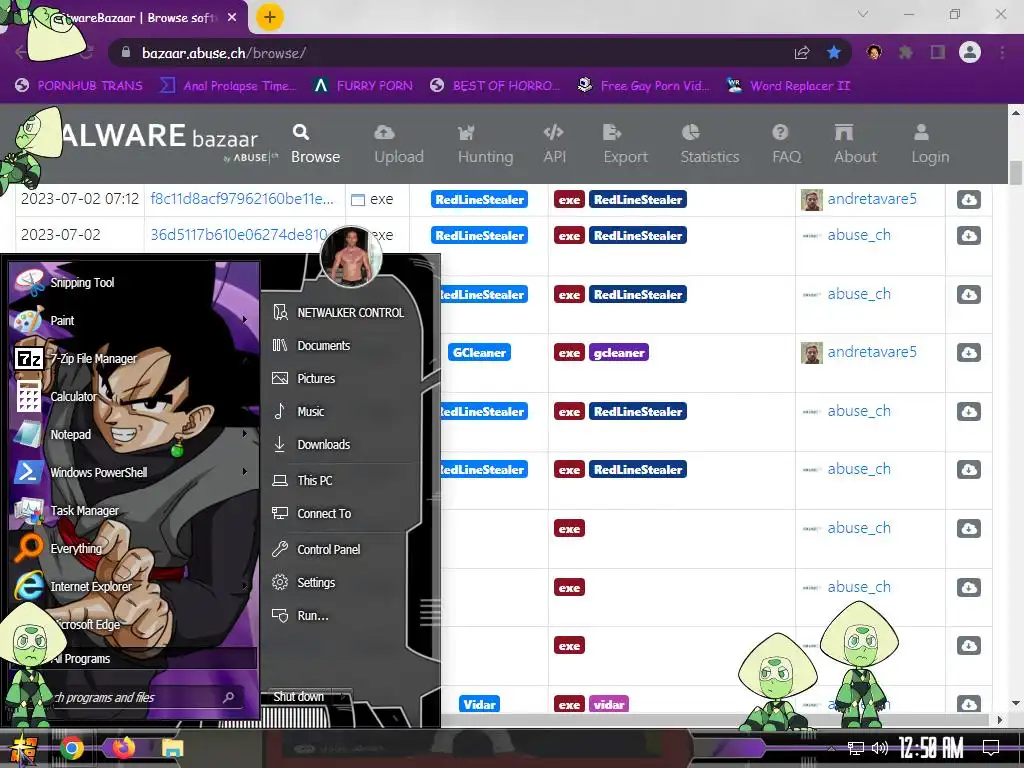Go to the Browse nav item
Viewport: 1024px width, 768px height.
[x=315, y=144]
